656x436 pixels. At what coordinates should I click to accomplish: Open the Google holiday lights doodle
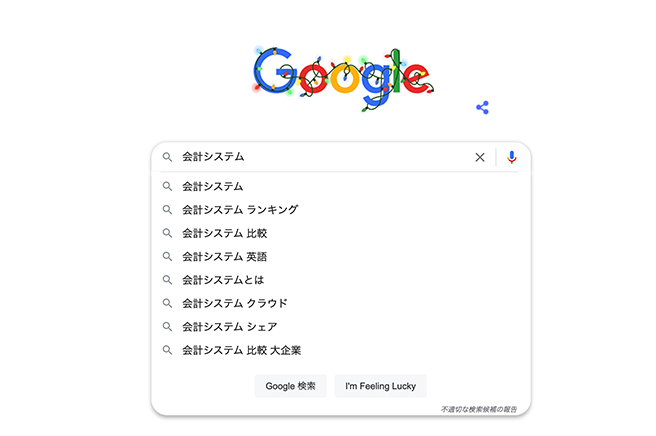click(x=340, y=72)
